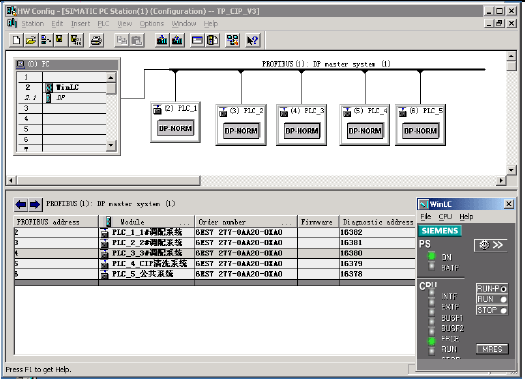Select DP row in slot 2.1
The image size is (525, 379).
pyautogui.click(x=62, y=98)
